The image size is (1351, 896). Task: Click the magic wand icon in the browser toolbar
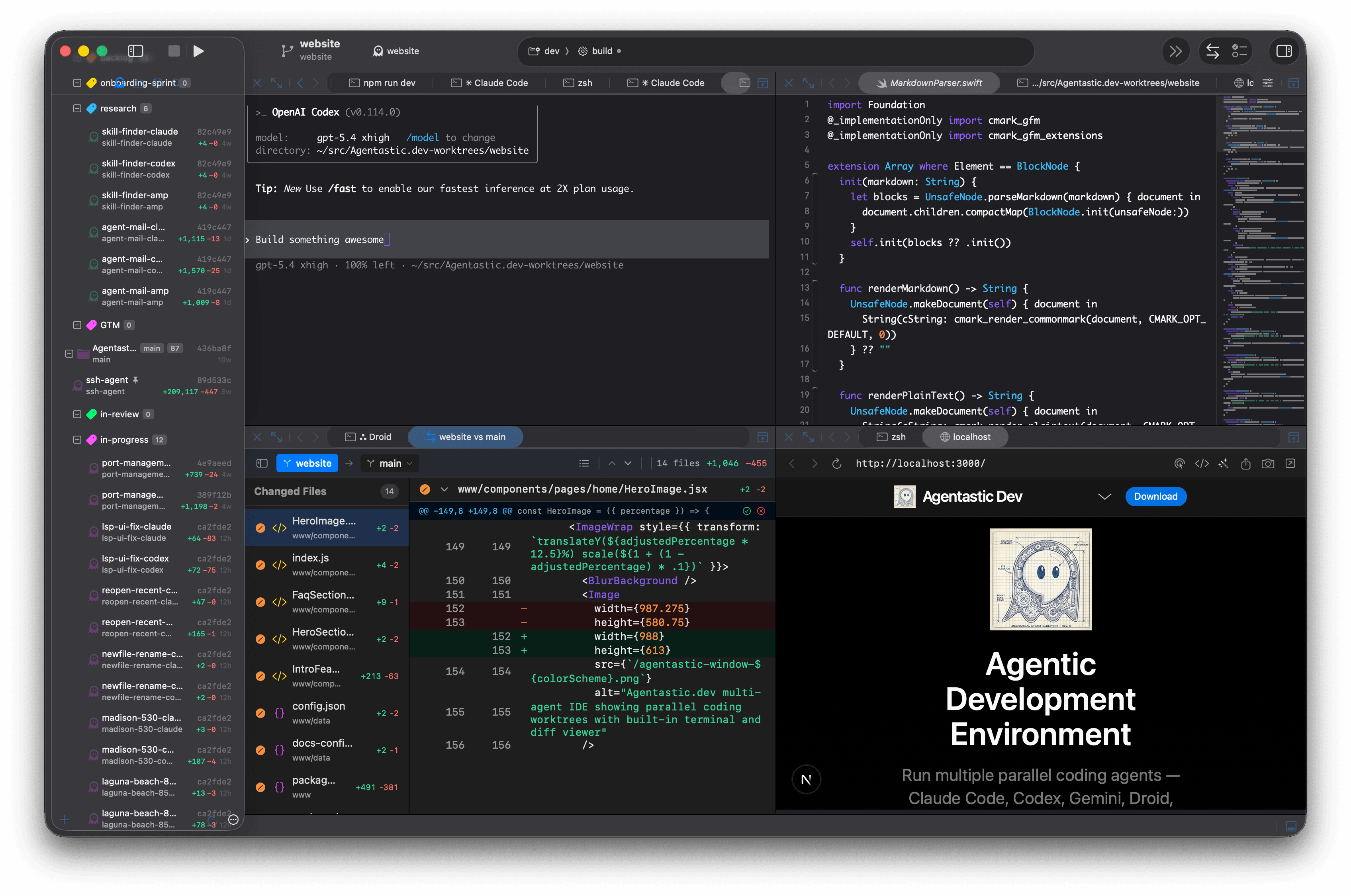coord(1224,464)
